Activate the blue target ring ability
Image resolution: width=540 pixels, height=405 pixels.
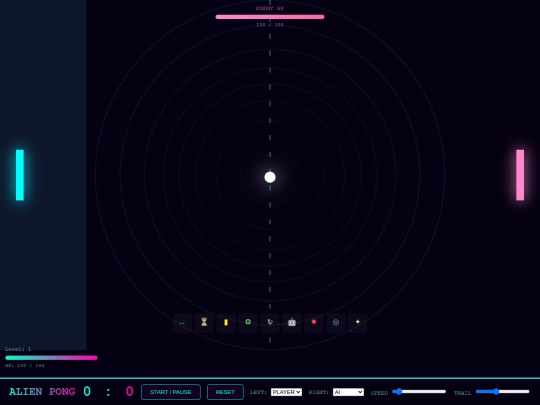click(336, 323)
